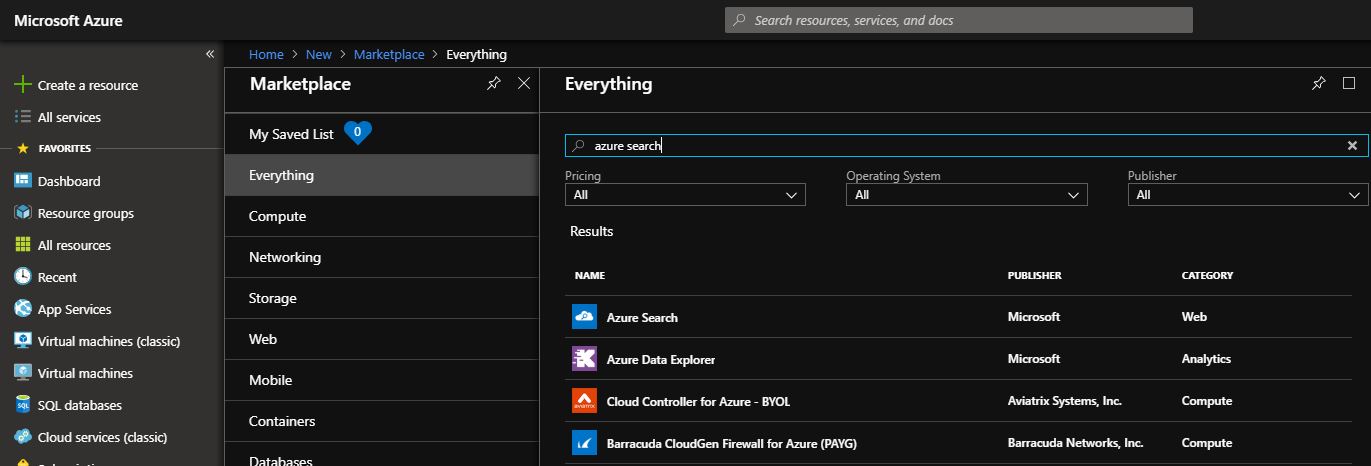Screen dimensions: 1371x466
Task: Select the Compute category
Action: [381, 216]
